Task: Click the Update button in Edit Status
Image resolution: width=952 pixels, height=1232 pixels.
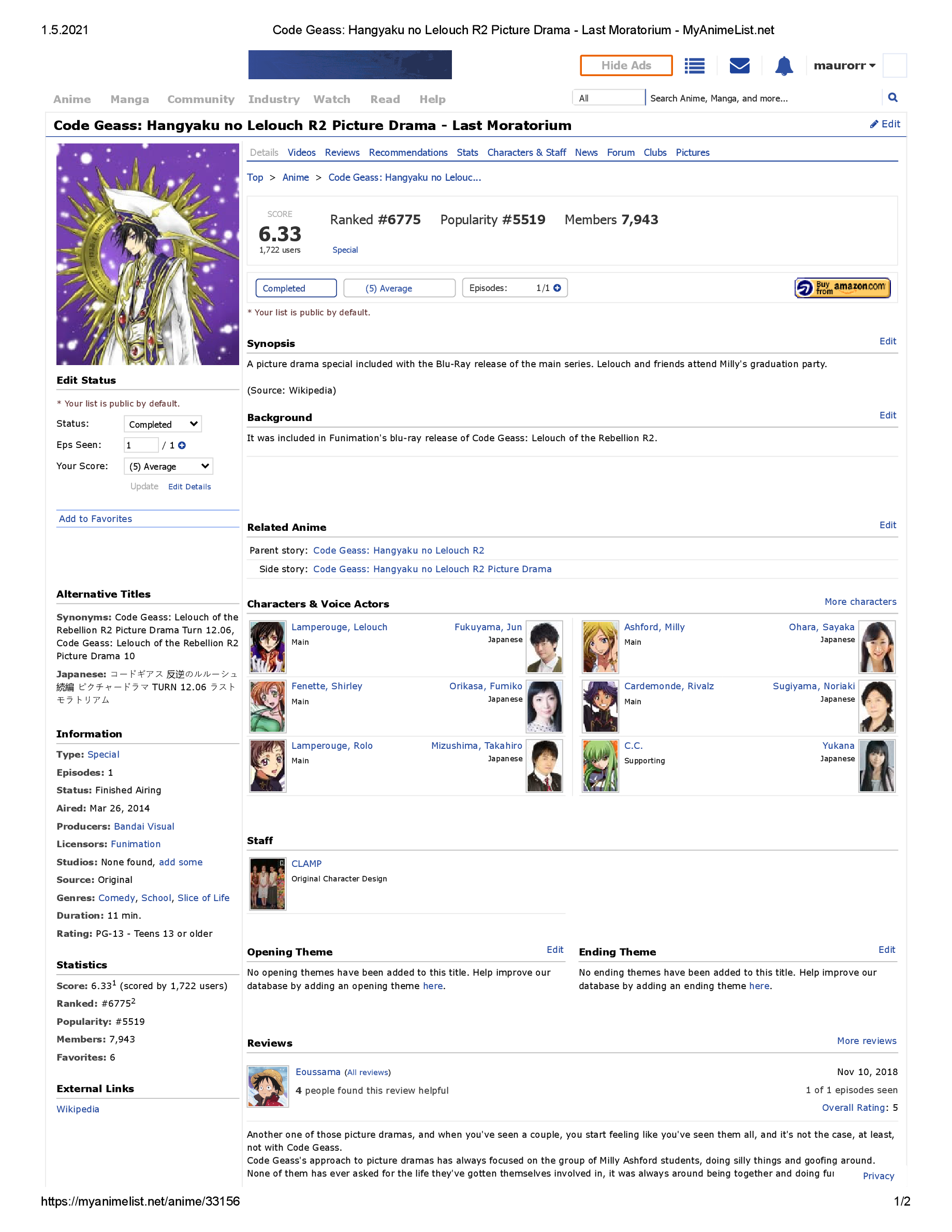Action: (x=144, y=486)
